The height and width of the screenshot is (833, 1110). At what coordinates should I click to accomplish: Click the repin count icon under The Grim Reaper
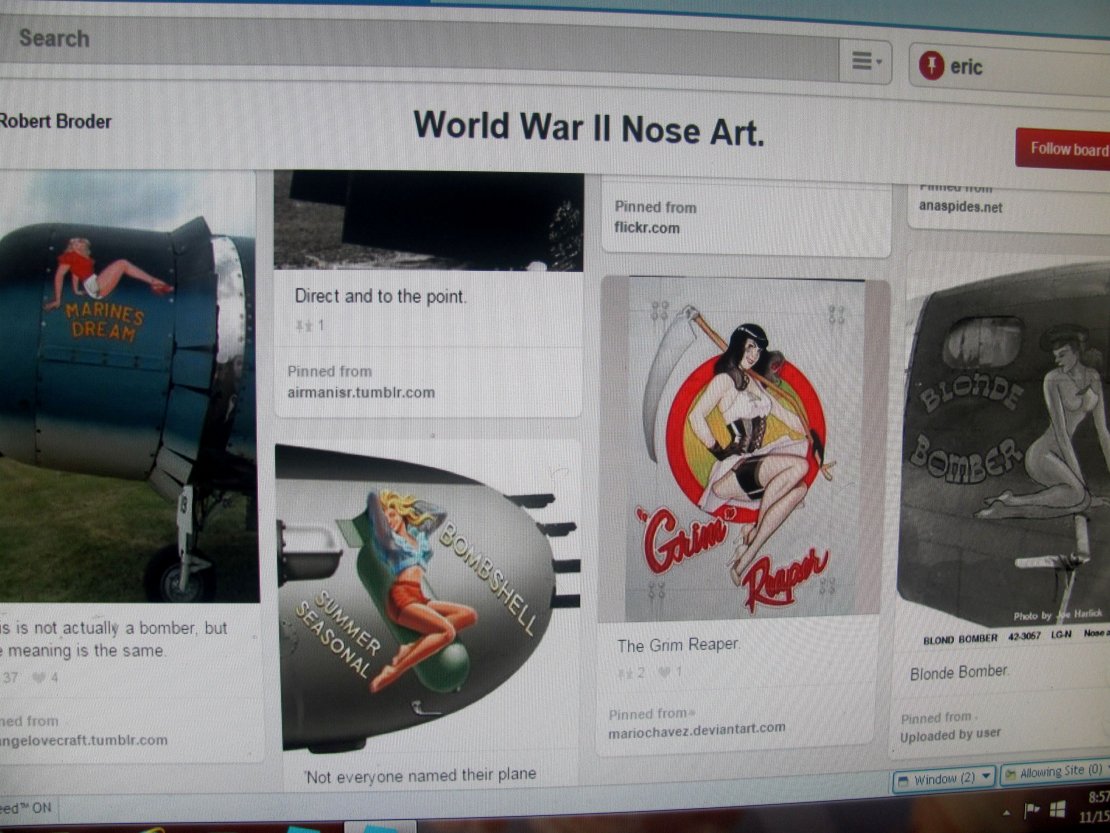tap(625, 674)
